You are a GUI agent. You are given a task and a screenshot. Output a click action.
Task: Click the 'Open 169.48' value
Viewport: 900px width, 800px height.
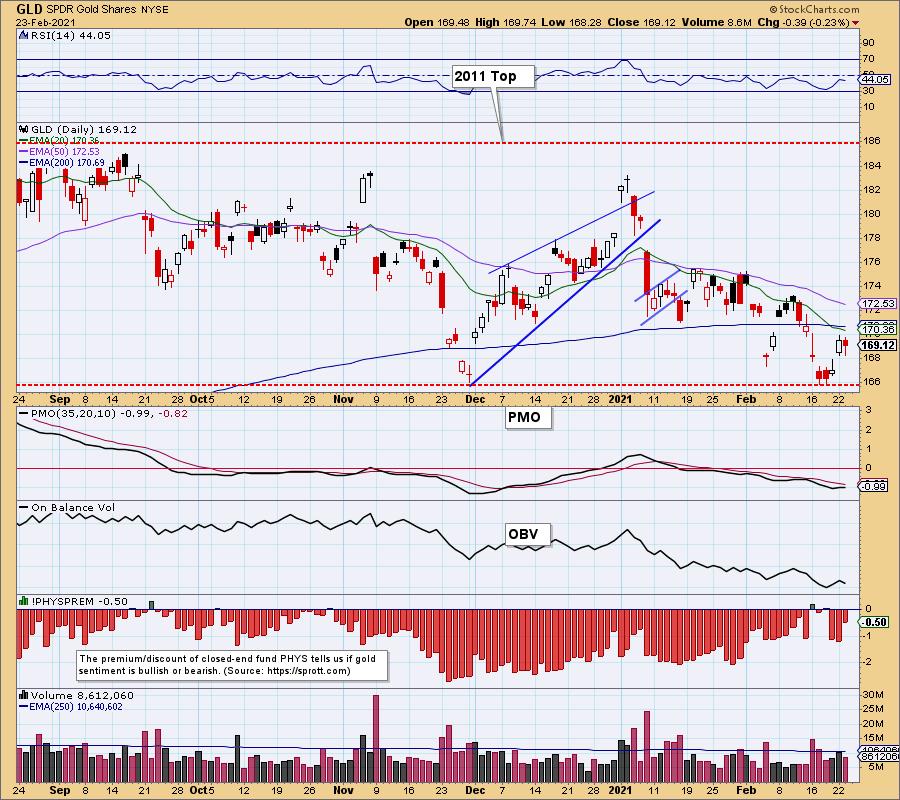coord(437,22)
